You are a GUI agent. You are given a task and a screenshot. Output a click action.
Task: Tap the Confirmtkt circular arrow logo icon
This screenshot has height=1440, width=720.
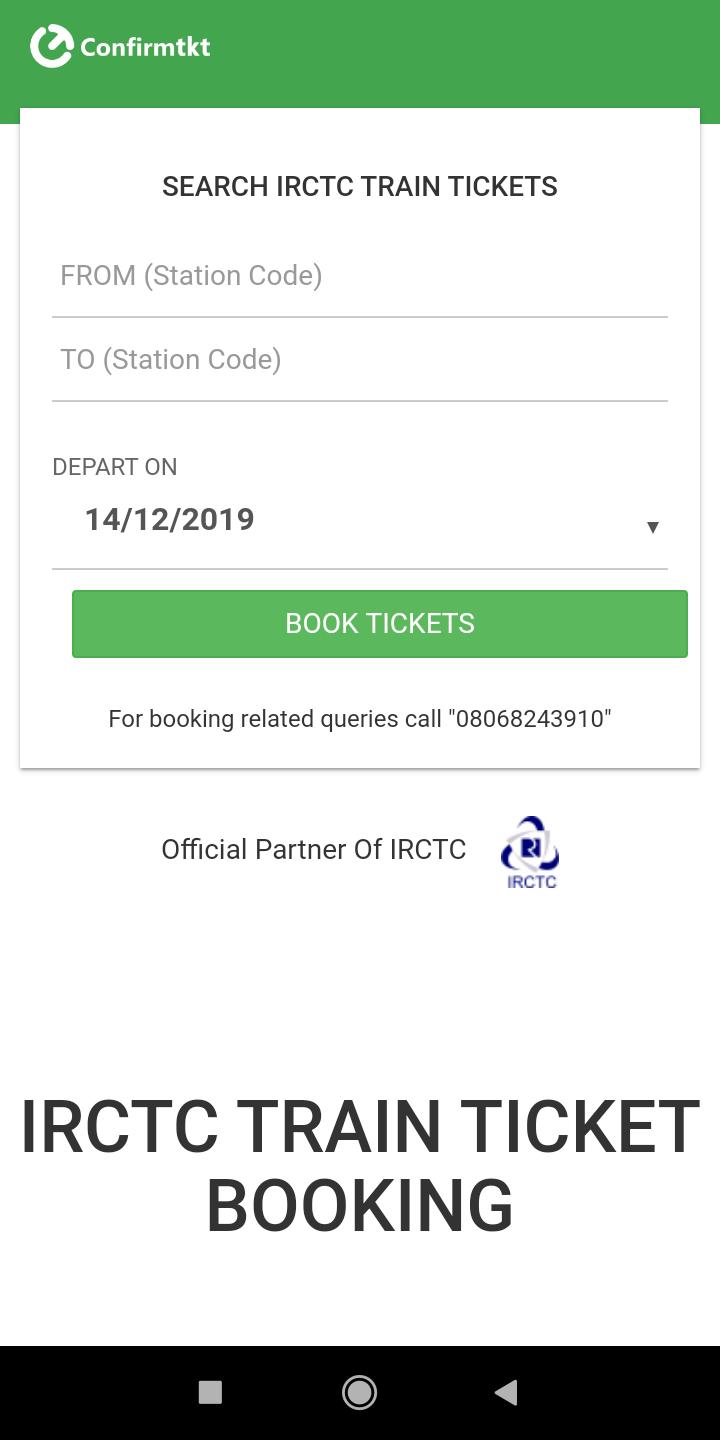click(51, 46)
